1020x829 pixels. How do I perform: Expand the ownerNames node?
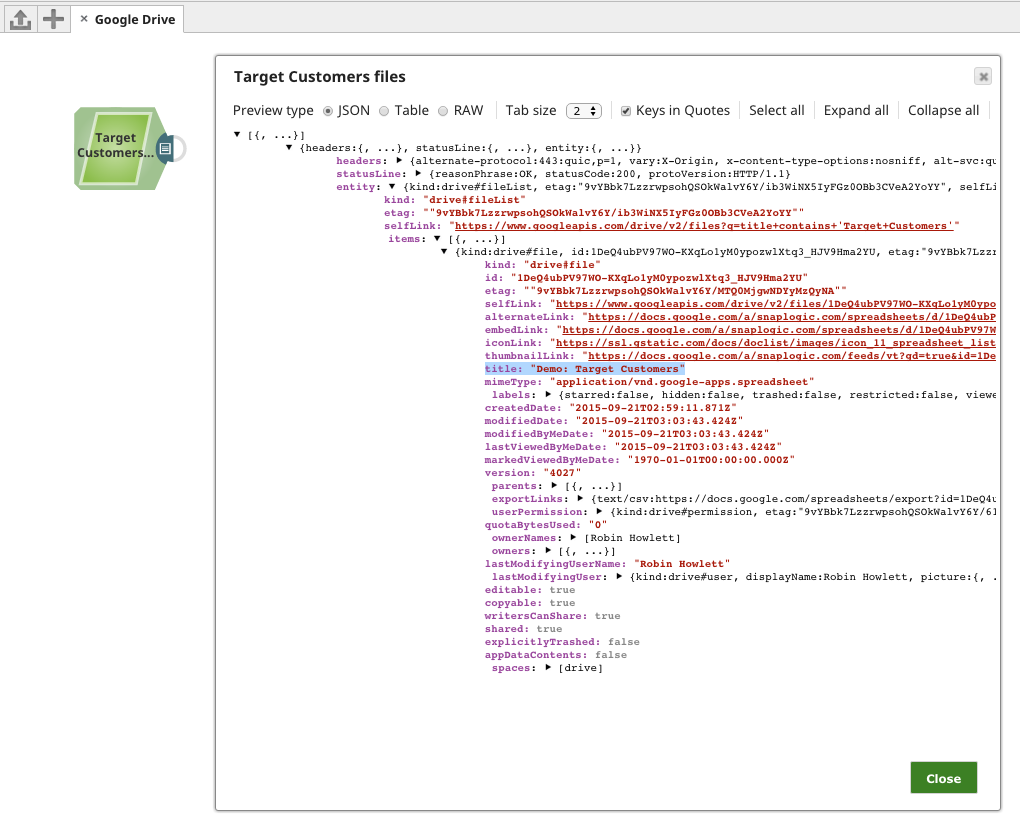coord(573,538)
